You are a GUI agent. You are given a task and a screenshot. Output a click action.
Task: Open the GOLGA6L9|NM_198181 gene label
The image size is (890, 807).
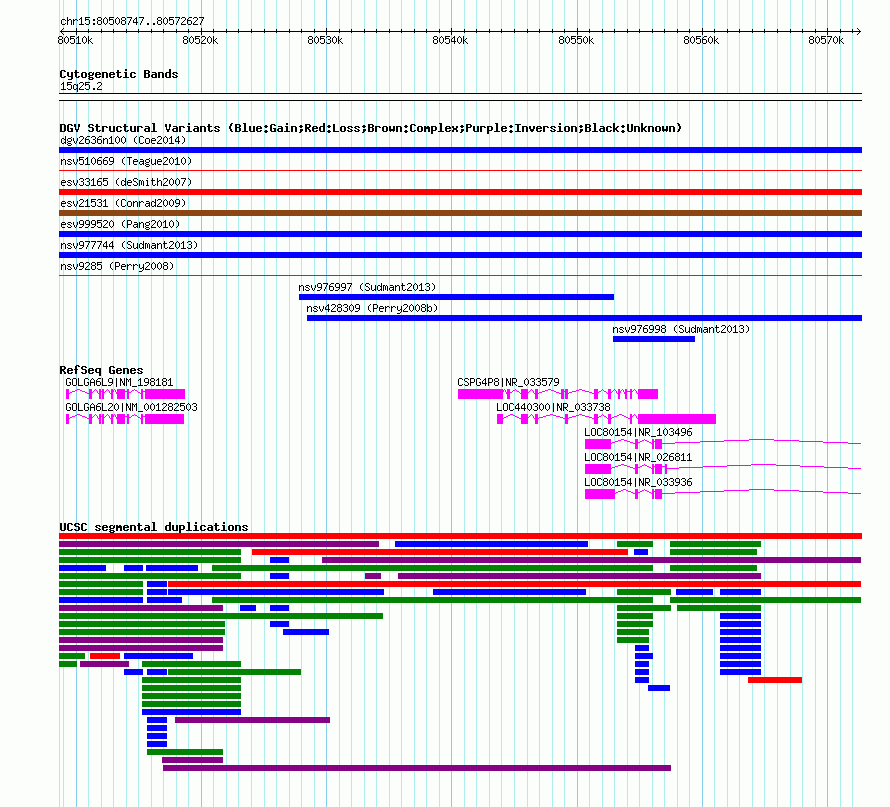[119, 383]
